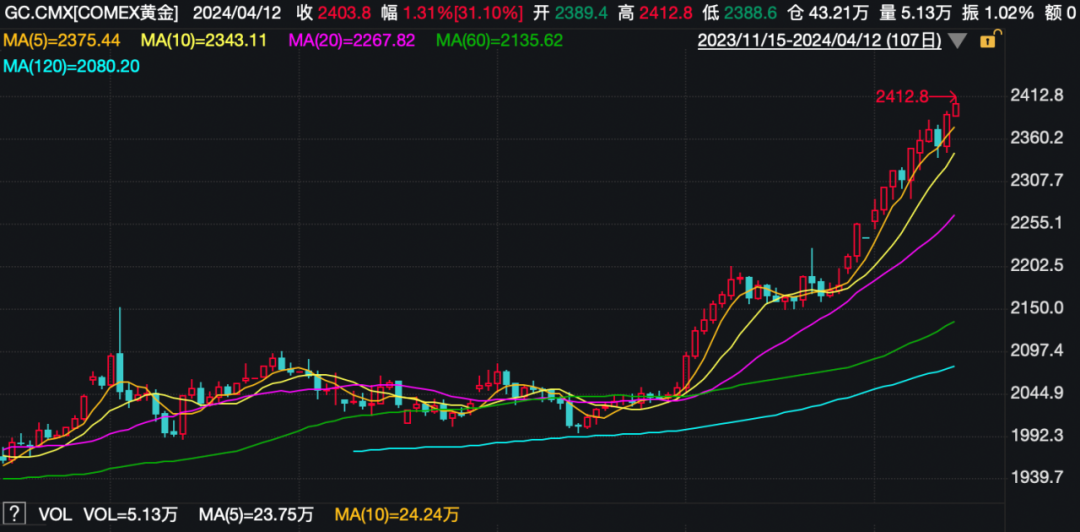Click the GC.CMX[COMEX黄金] symbol title
Screen dimensions: 1080x532
click(92, 15)
